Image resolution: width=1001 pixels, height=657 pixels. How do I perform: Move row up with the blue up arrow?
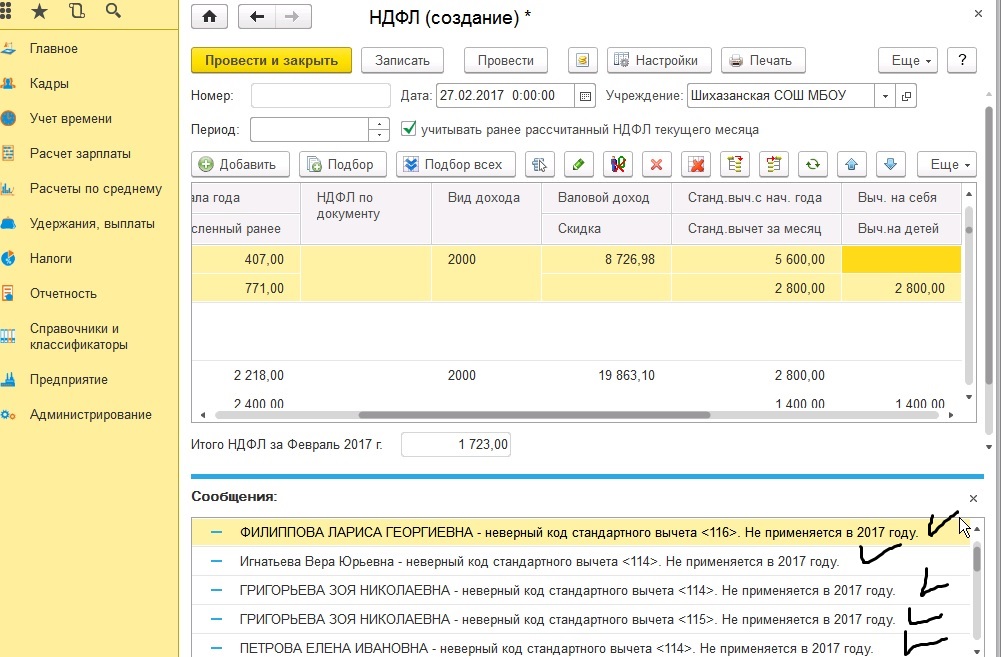[852, 164]
